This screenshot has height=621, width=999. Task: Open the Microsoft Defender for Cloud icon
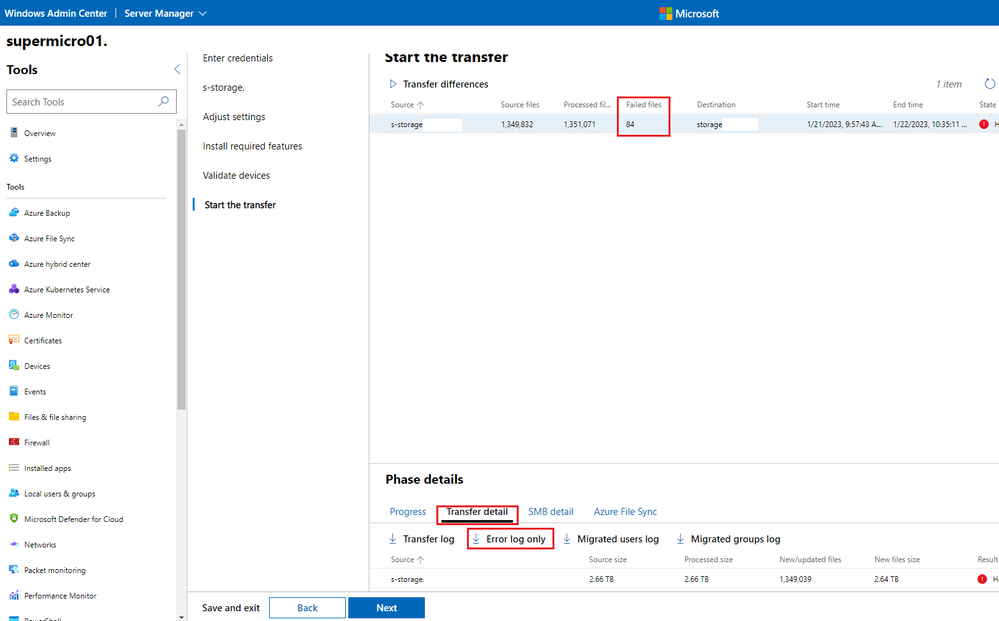click(x=14, y=518)
